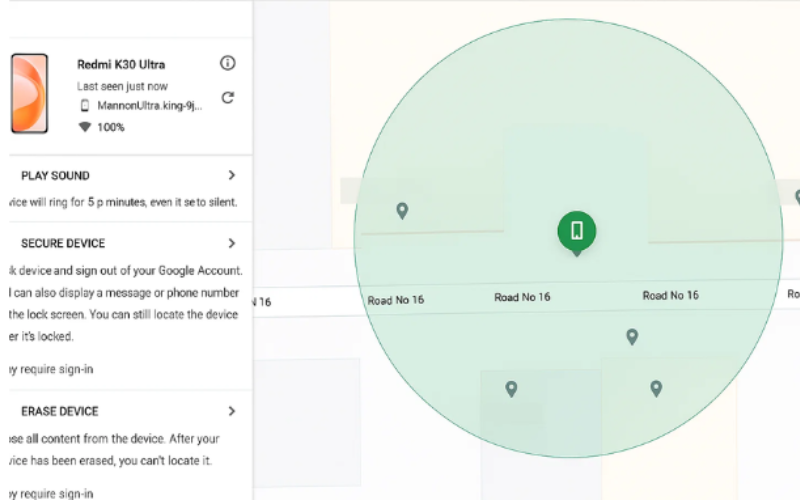Image resolution: width=800 pixels, height=500 pixels.
Task: Click the green phone location marker
Action: pos(576,232)
